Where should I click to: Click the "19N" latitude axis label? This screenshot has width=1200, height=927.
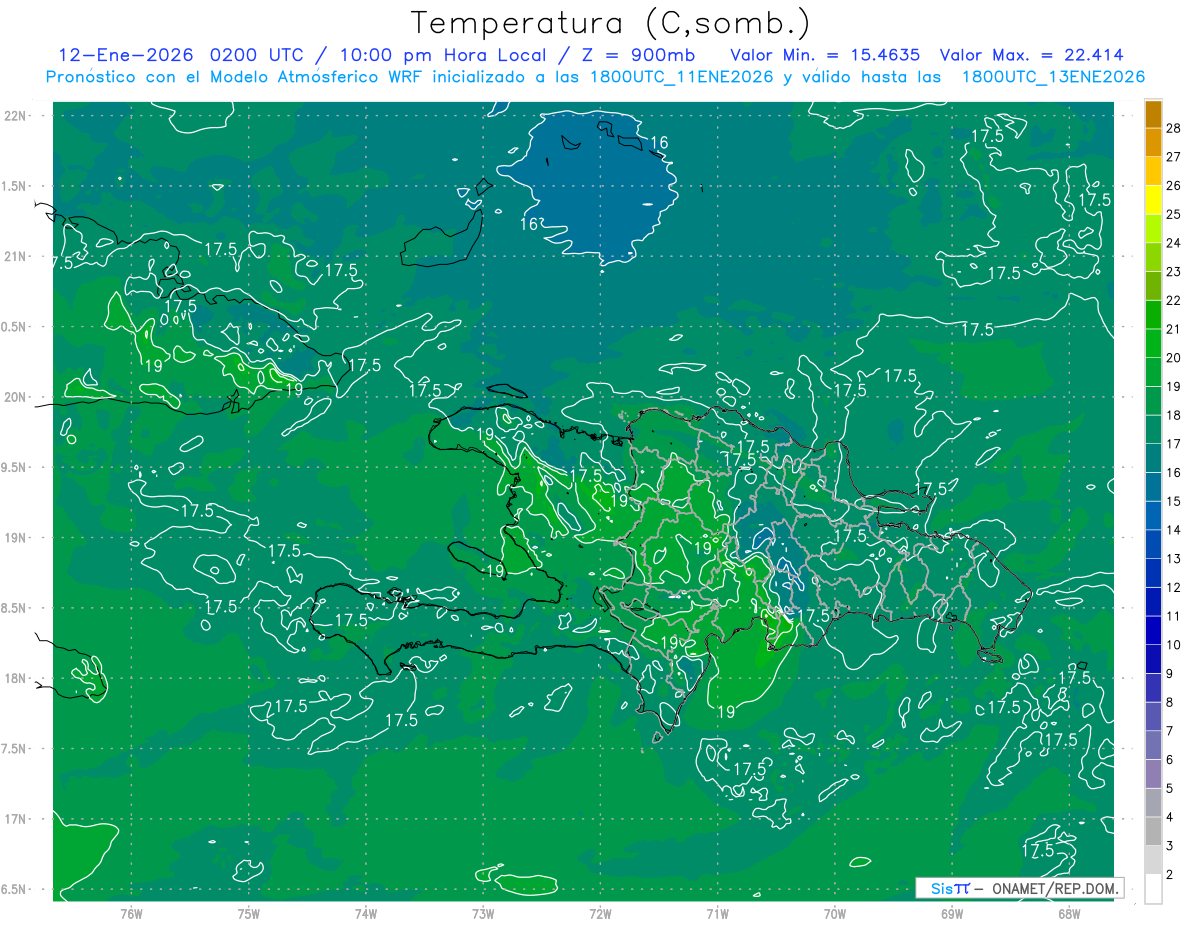(x=15, y=537)
